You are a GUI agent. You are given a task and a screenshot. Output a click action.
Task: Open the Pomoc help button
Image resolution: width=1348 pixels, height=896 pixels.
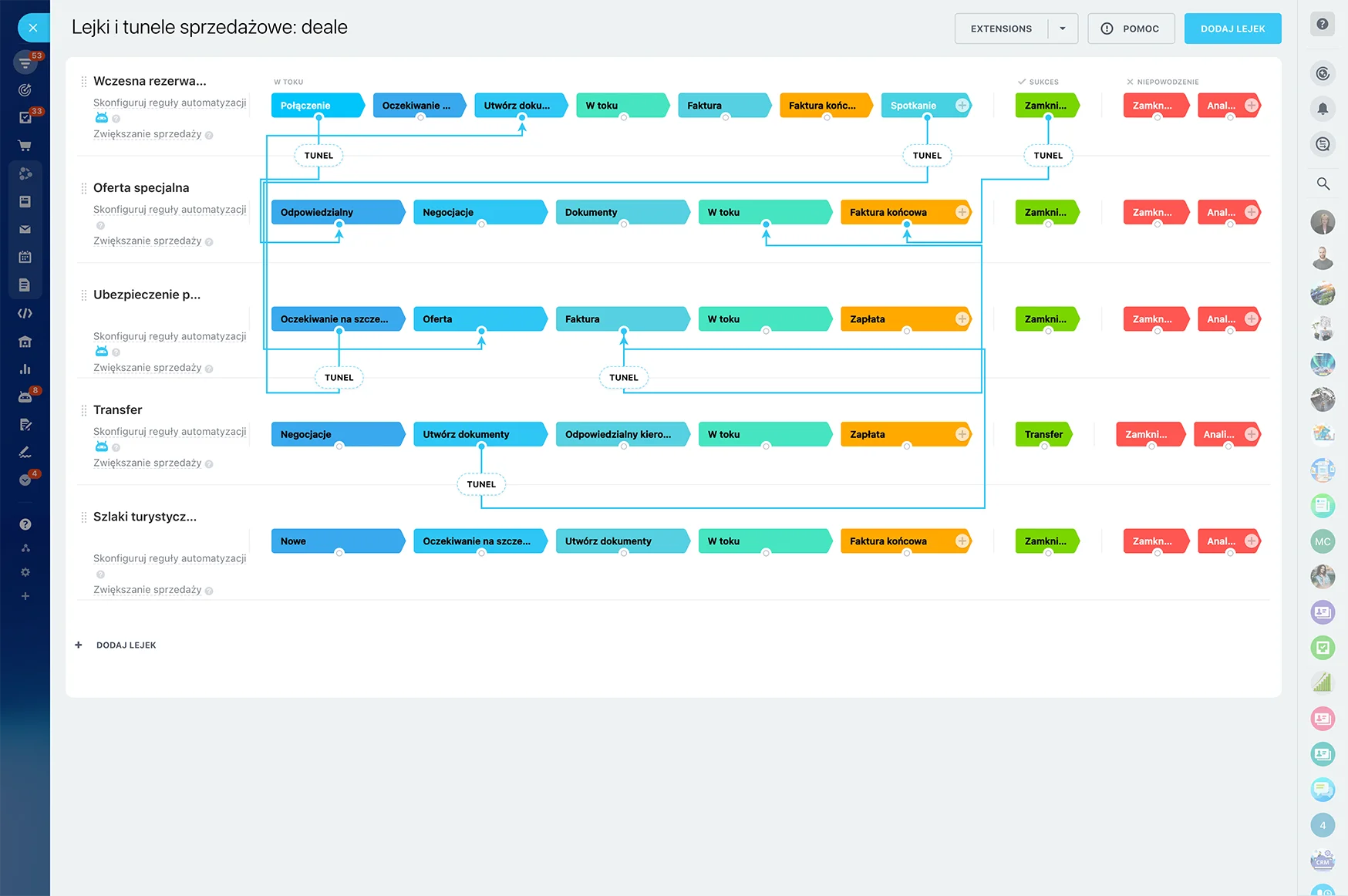[1131, 29]
